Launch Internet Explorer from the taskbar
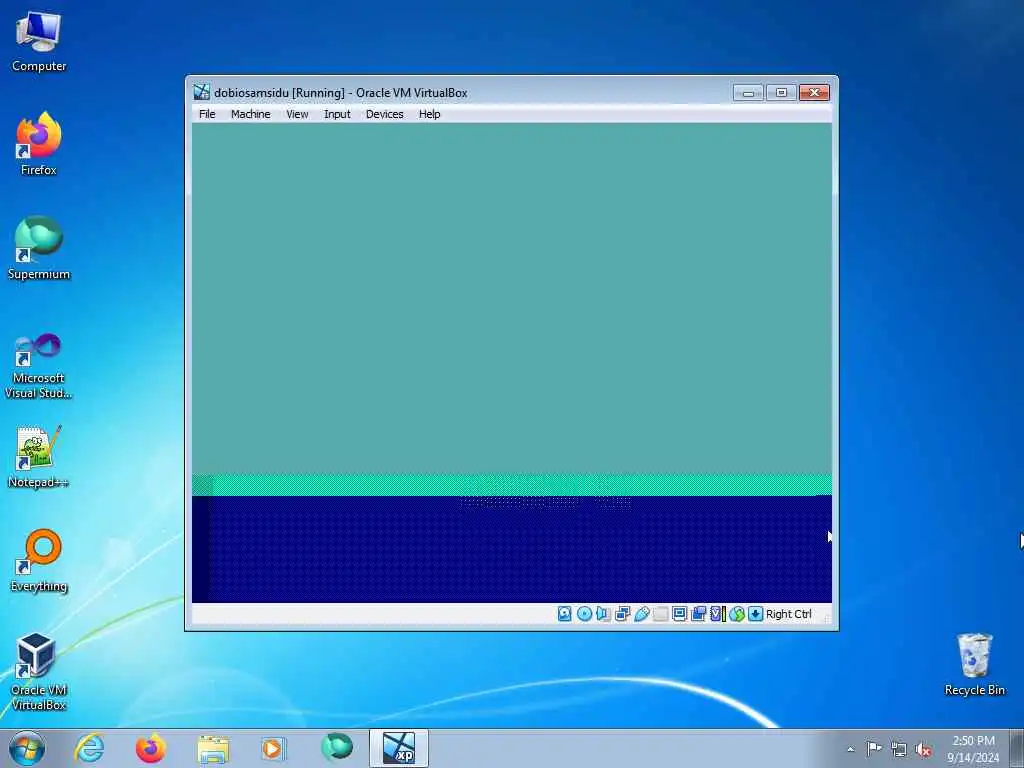Screen dimensions: 1024x768 pos(89,748)
